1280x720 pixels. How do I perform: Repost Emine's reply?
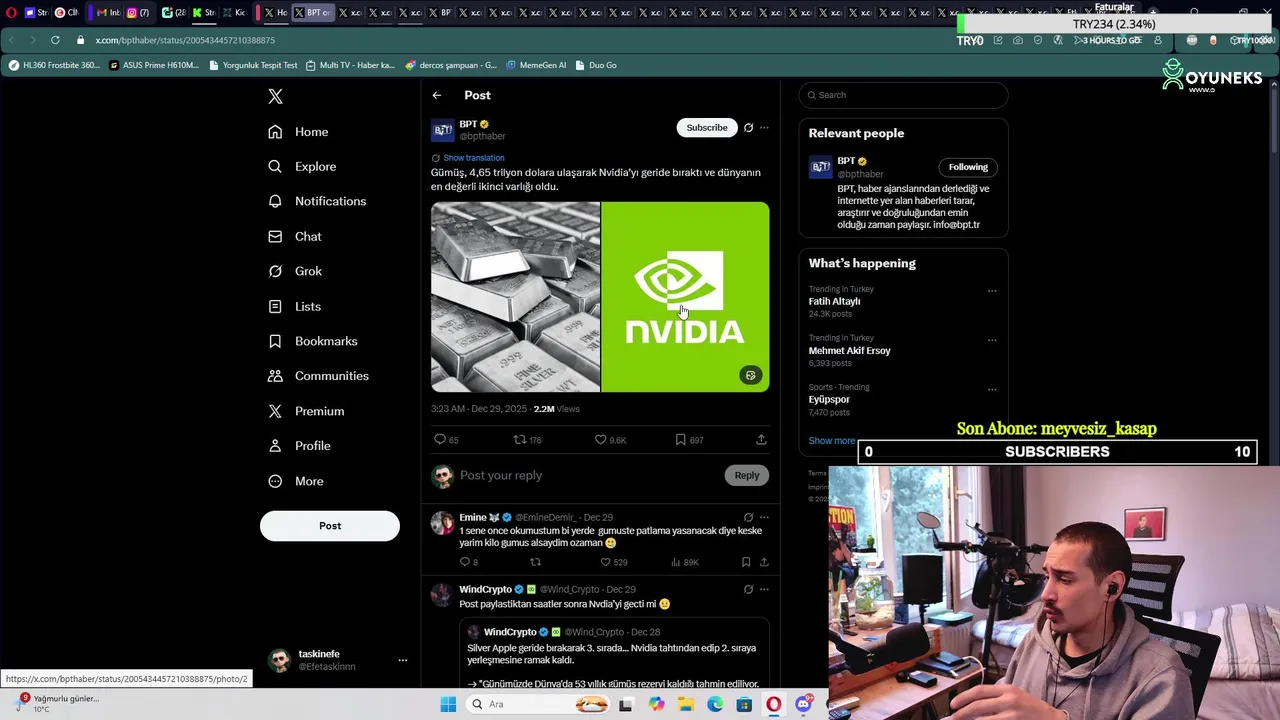point(535,562)
